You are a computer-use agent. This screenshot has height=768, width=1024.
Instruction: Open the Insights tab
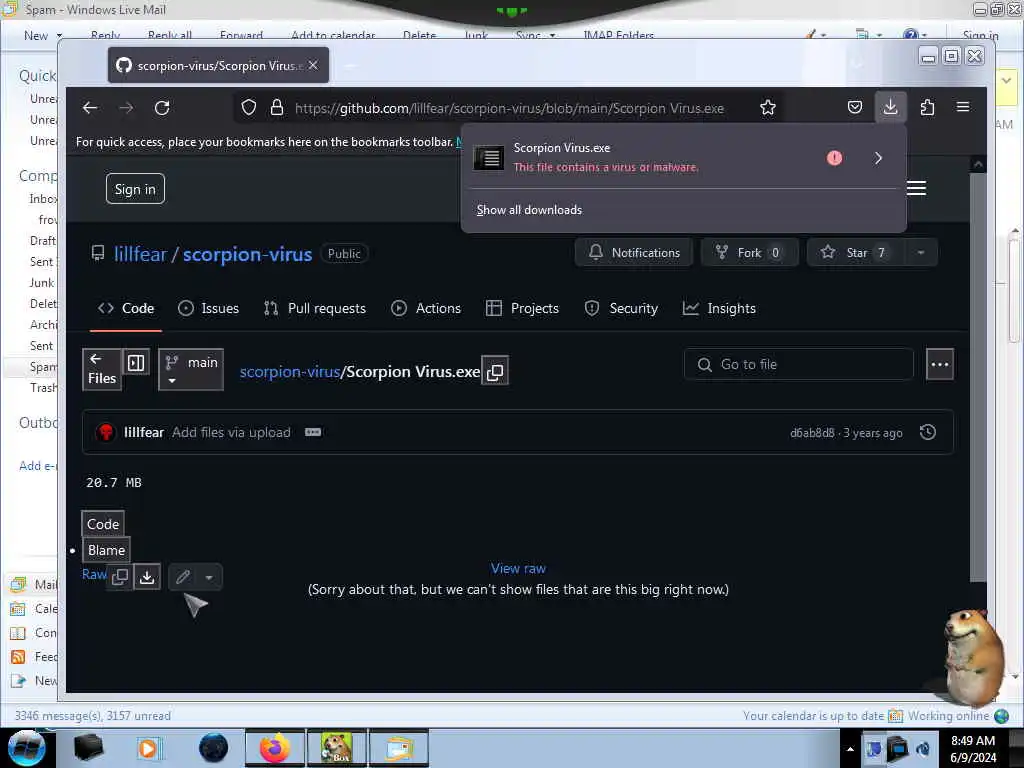(x=719, y=308)
